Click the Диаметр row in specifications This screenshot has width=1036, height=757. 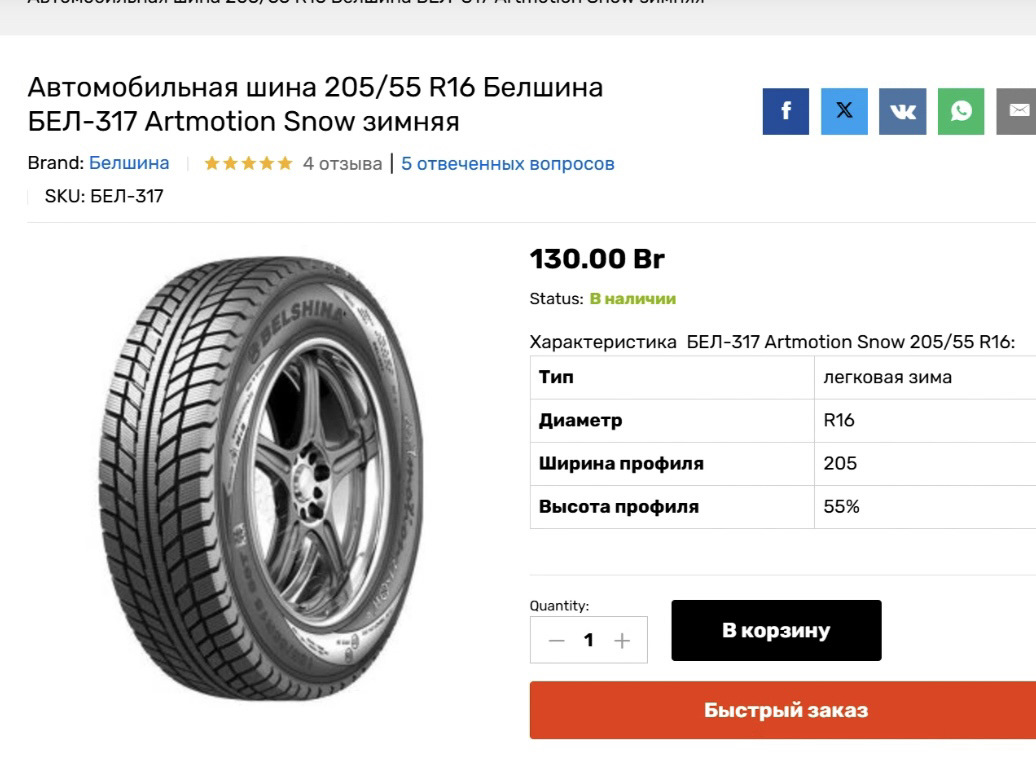(780, 420)
